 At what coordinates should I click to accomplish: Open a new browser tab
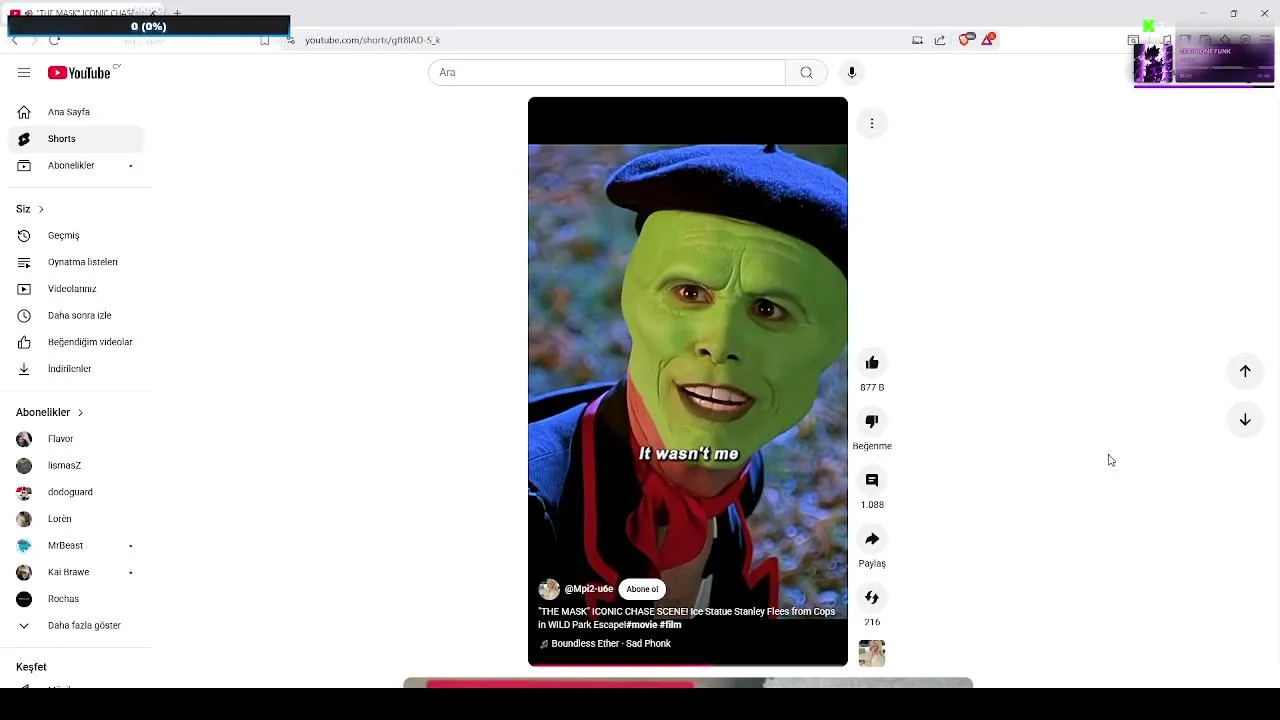point(177,12)
